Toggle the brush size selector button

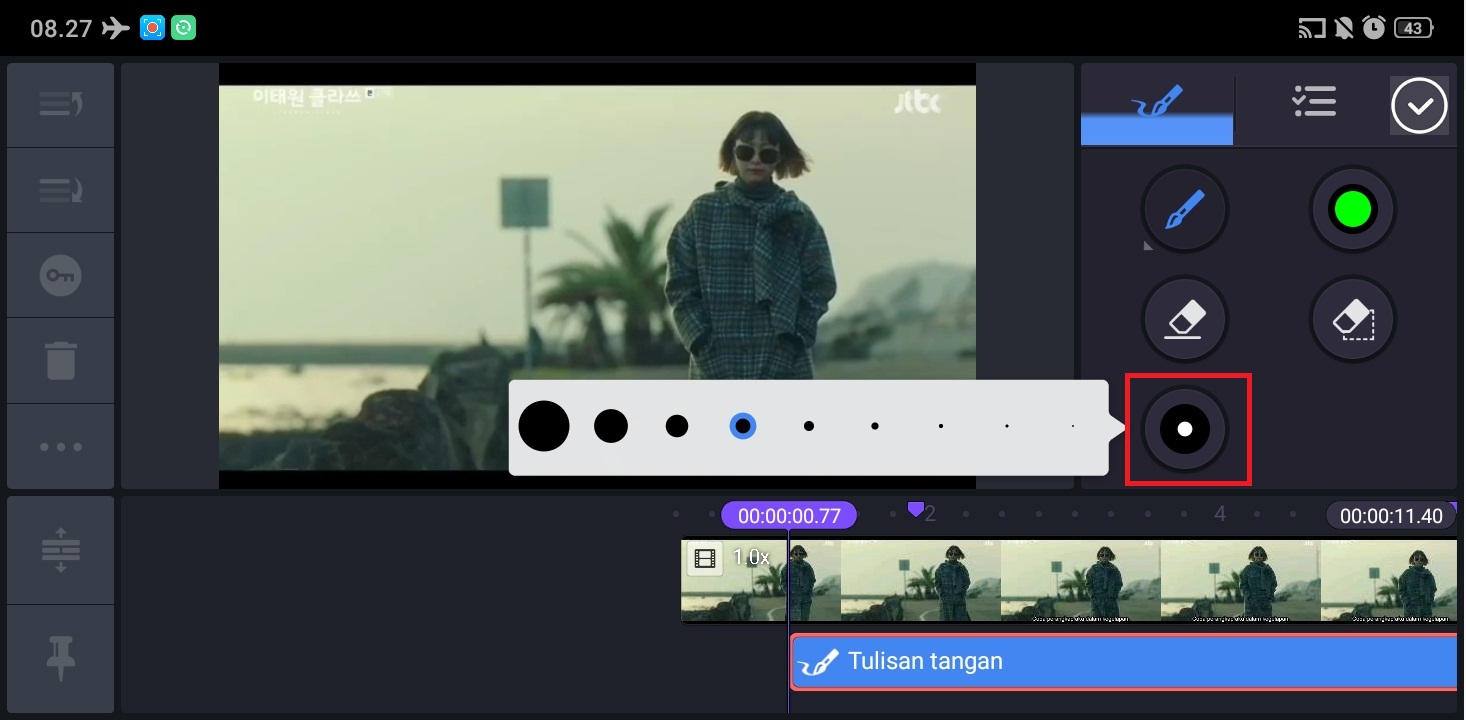(x=1185, y=429)
